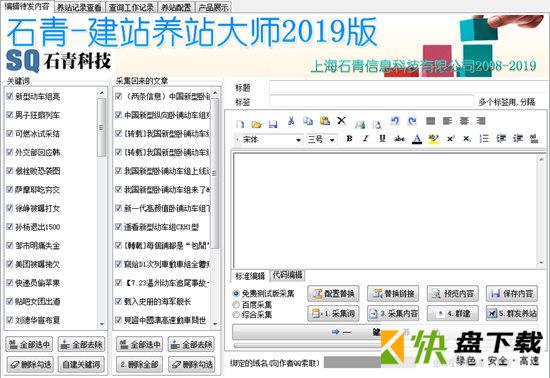
Task: Uncheck the keyword 可燃冰试采结
Action: click(x=10, y=134)
